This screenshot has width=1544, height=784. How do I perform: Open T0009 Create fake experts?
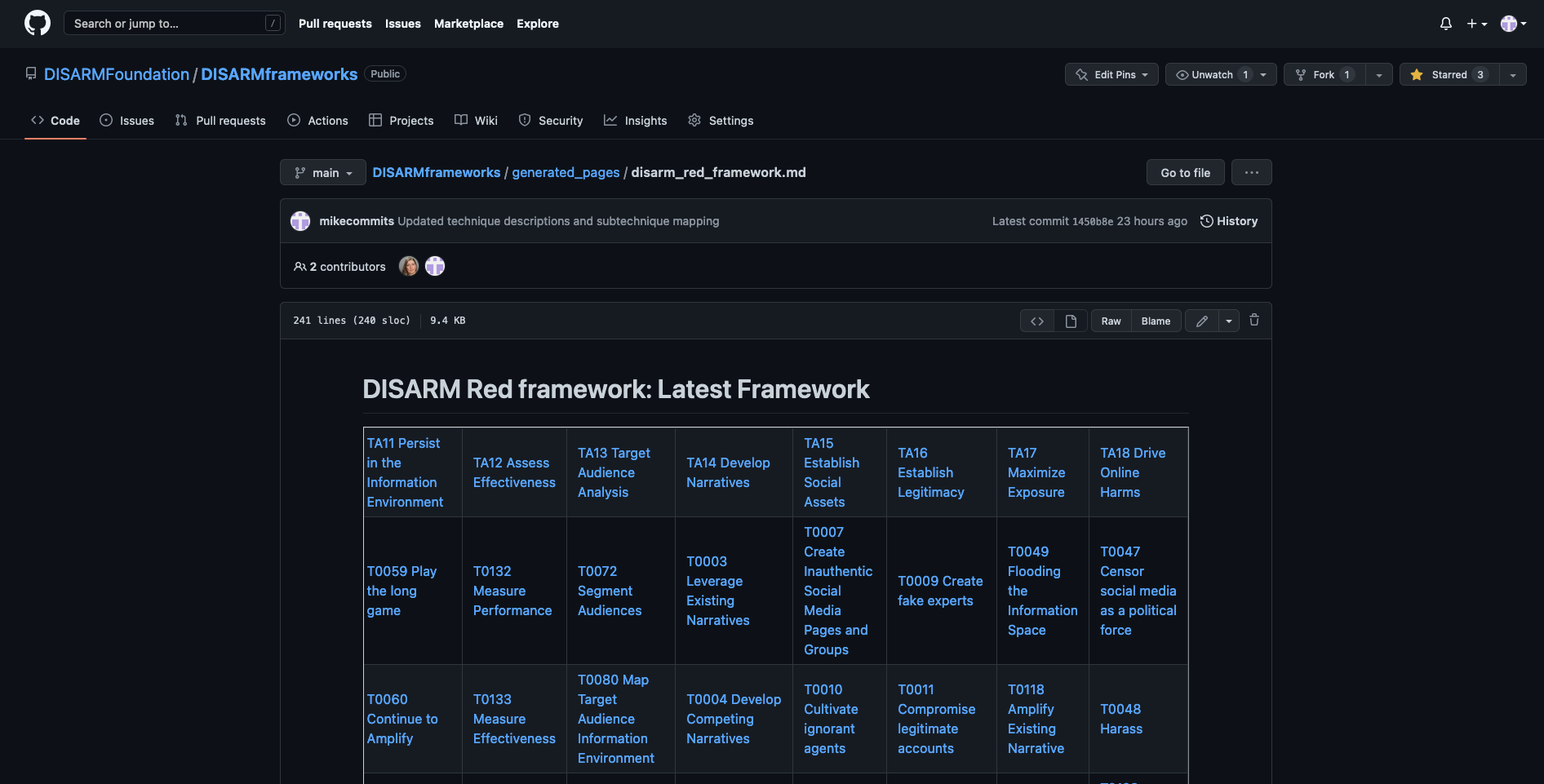940,591
